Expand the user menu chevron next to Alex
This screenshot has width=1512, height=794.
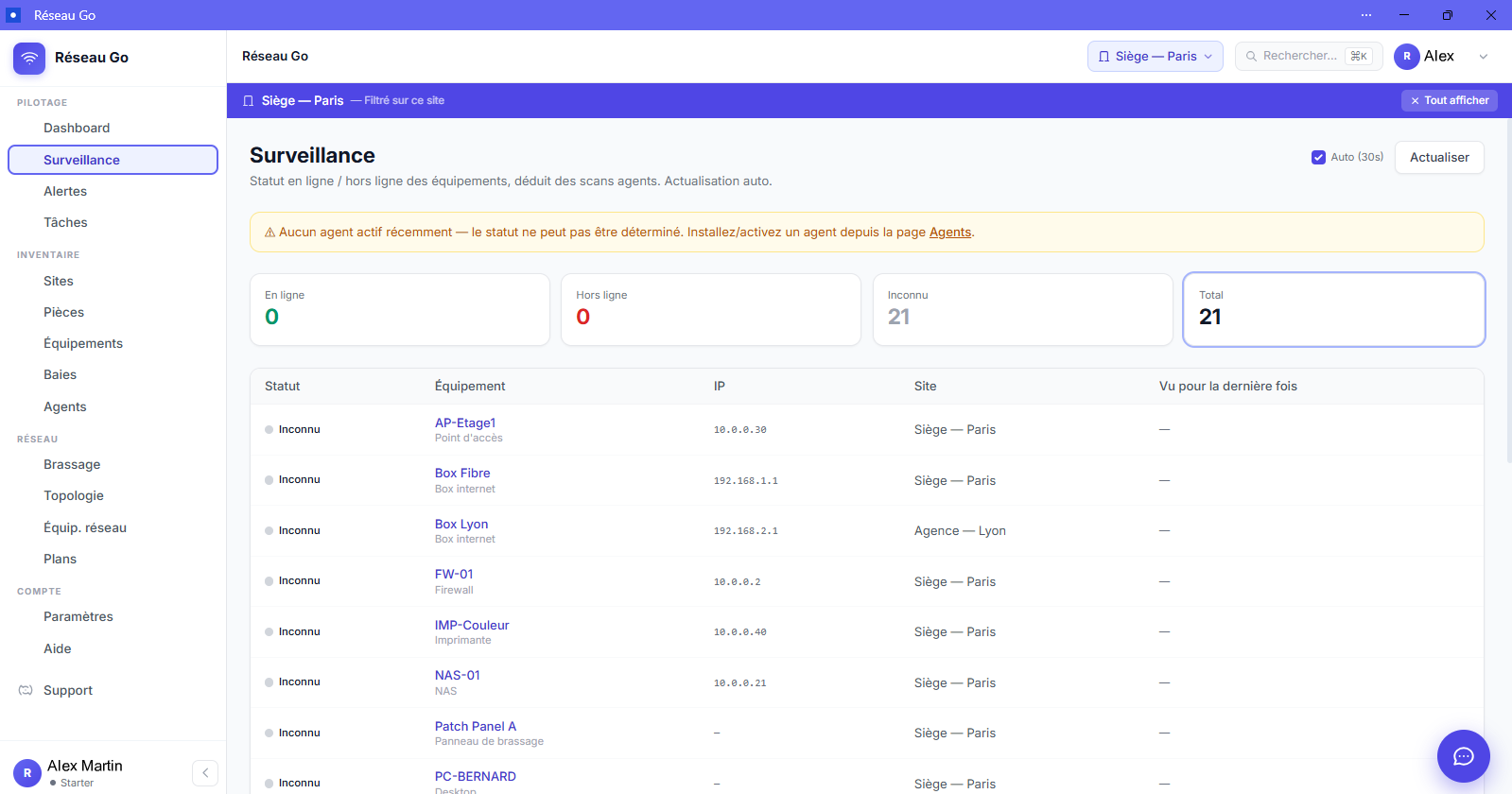(1484, 57)
